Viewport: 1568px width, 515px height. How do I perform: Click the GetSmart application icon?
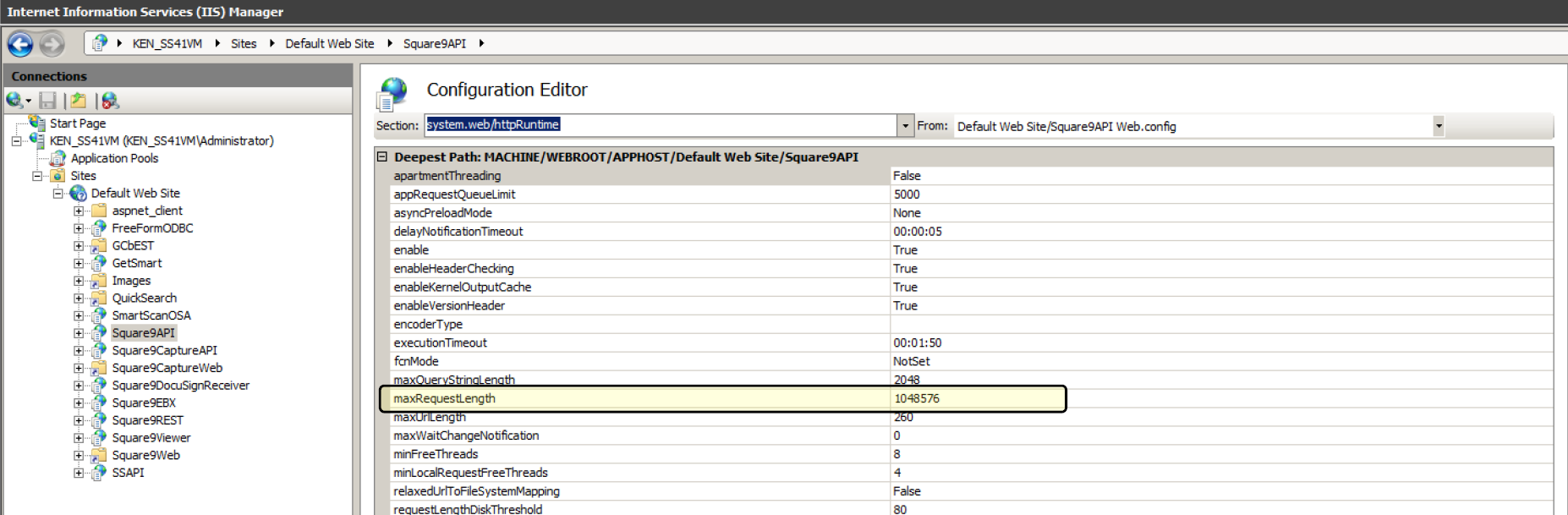tap(99, 263)
